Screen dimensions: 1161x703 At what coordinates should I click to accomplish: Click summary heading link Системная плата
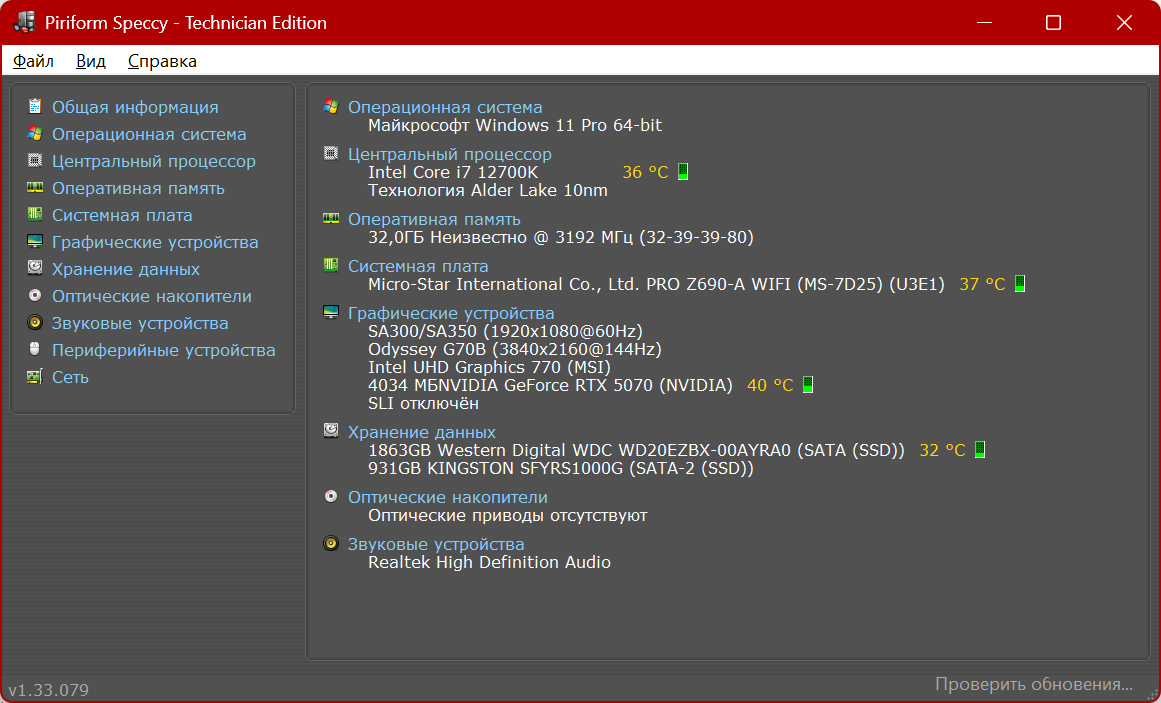coord(418,266)
